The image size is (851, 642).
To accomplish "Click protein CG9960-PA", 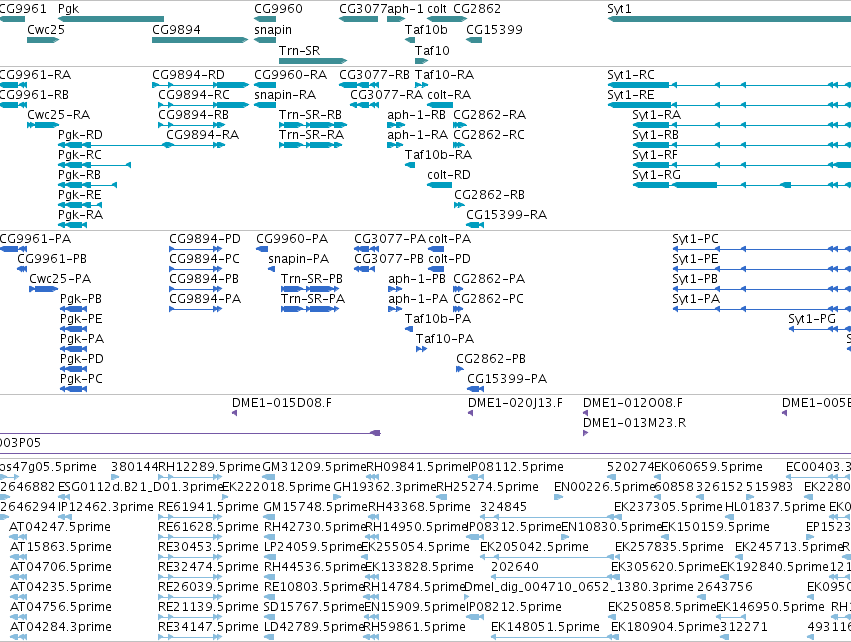I will coord(262,249).
